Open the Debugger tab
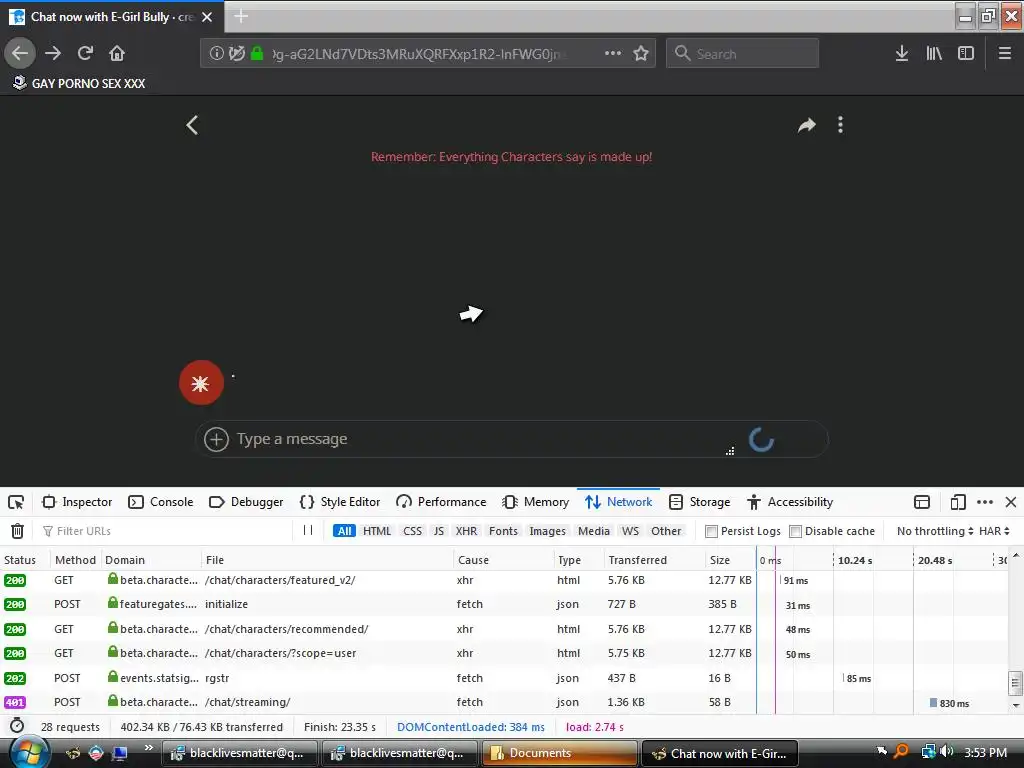1024x768 pixels. tap(246, 502)
